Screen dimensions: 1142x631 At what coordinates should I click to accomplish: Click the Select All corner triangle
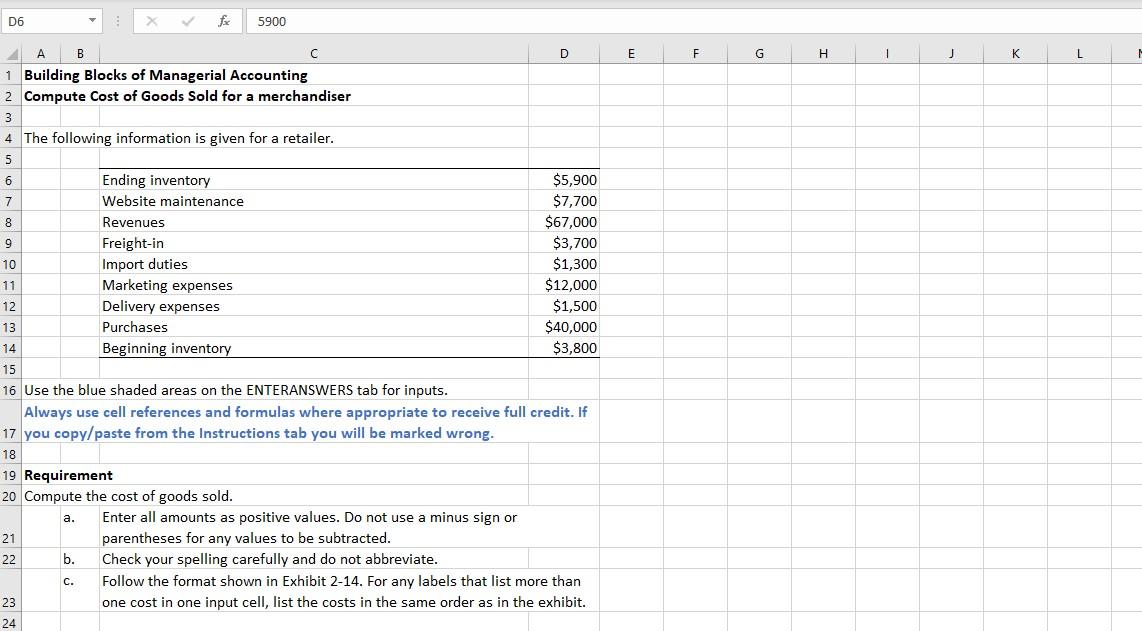(x=11, y=54)
